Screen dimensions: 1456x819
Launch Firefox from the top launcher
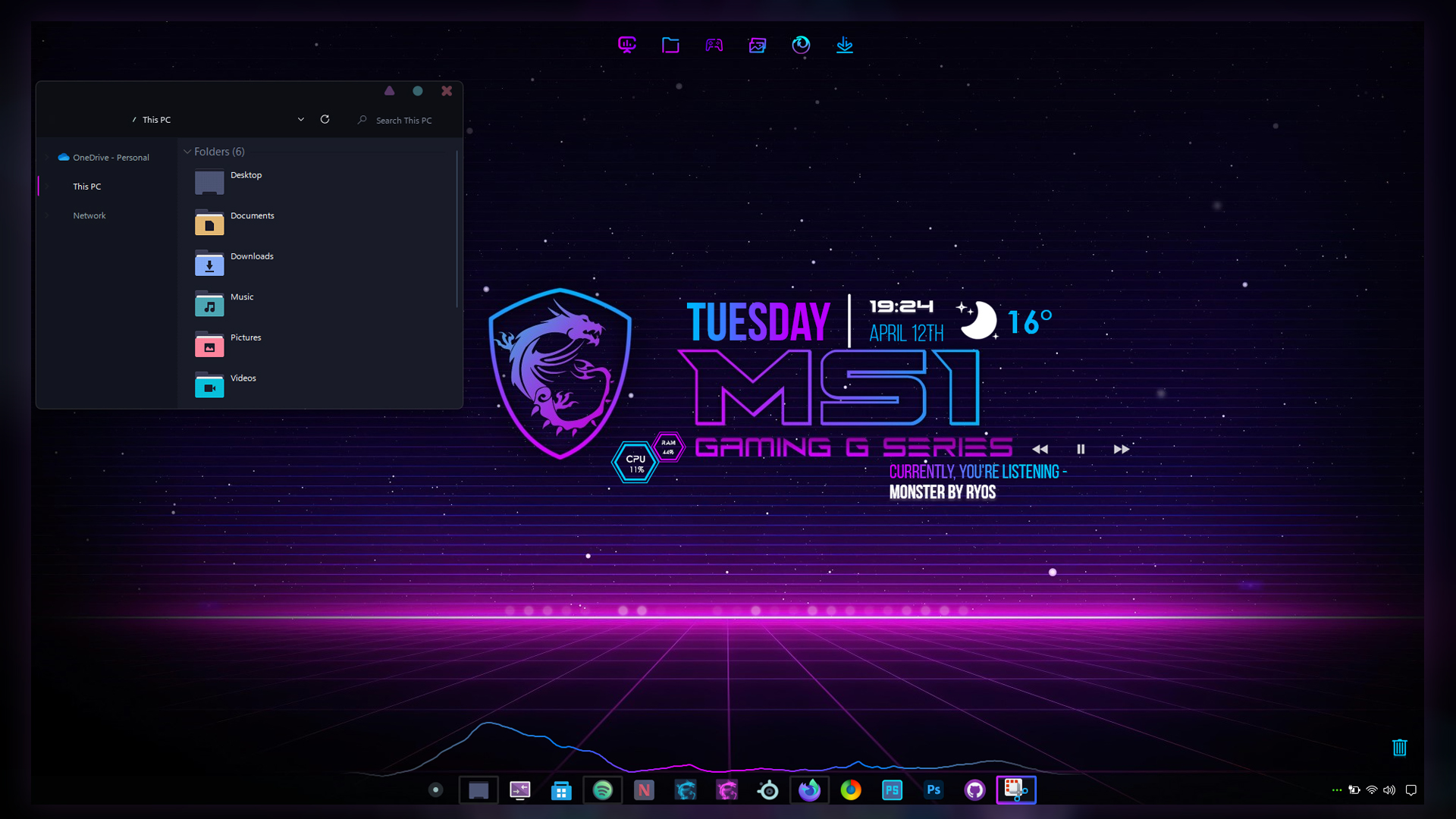click(x=801, y=45)
